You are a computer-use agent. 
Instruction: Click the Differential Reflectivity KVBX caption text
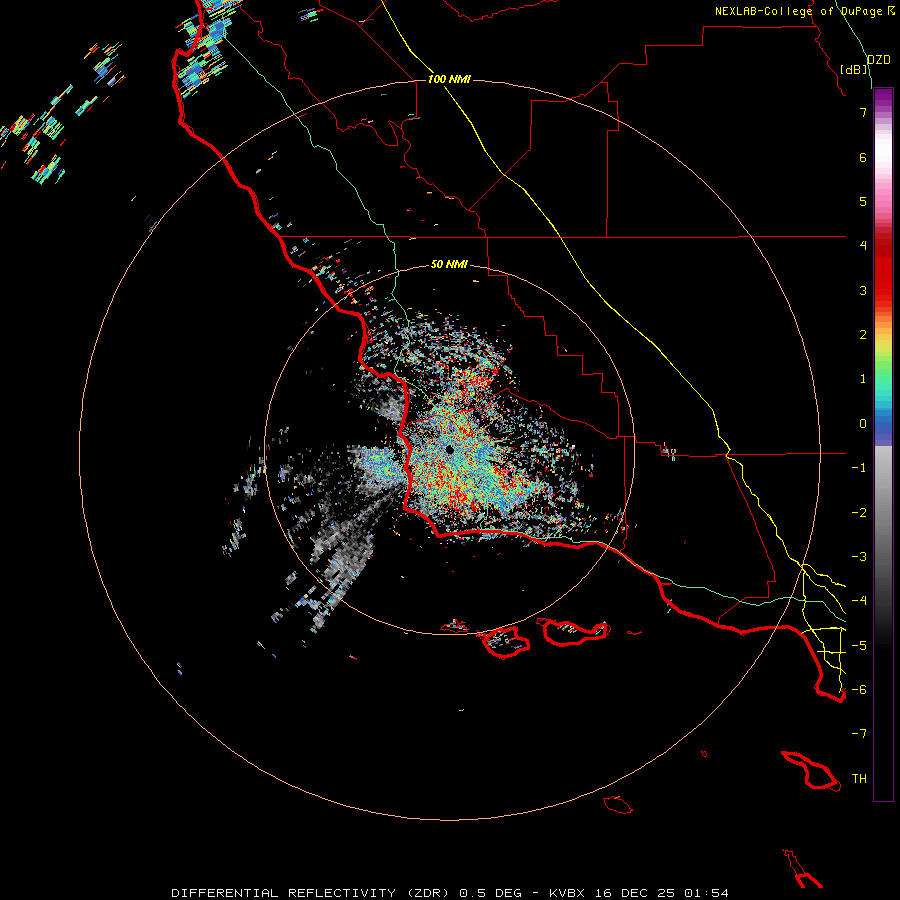450,893
